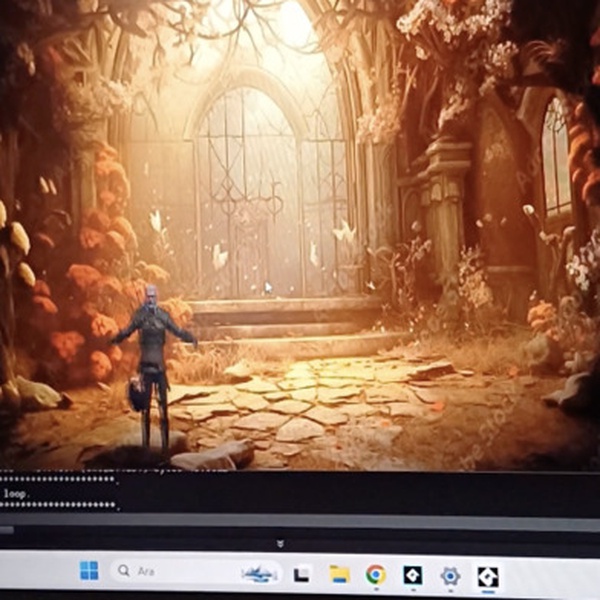Viewport: 600px width, 600px height.
Task: Click the magnifier icon in taskbar search
Action: (x=124, y=572)
